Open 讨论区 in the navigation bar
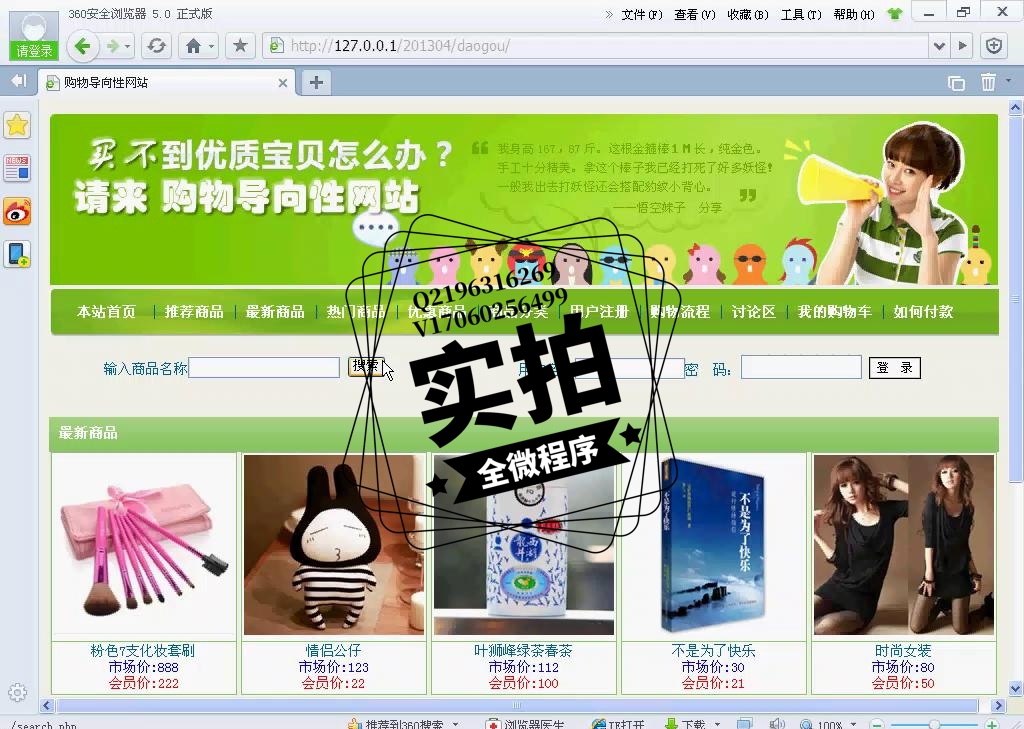This screenshot has height=729, width=1024. point(754,312)
